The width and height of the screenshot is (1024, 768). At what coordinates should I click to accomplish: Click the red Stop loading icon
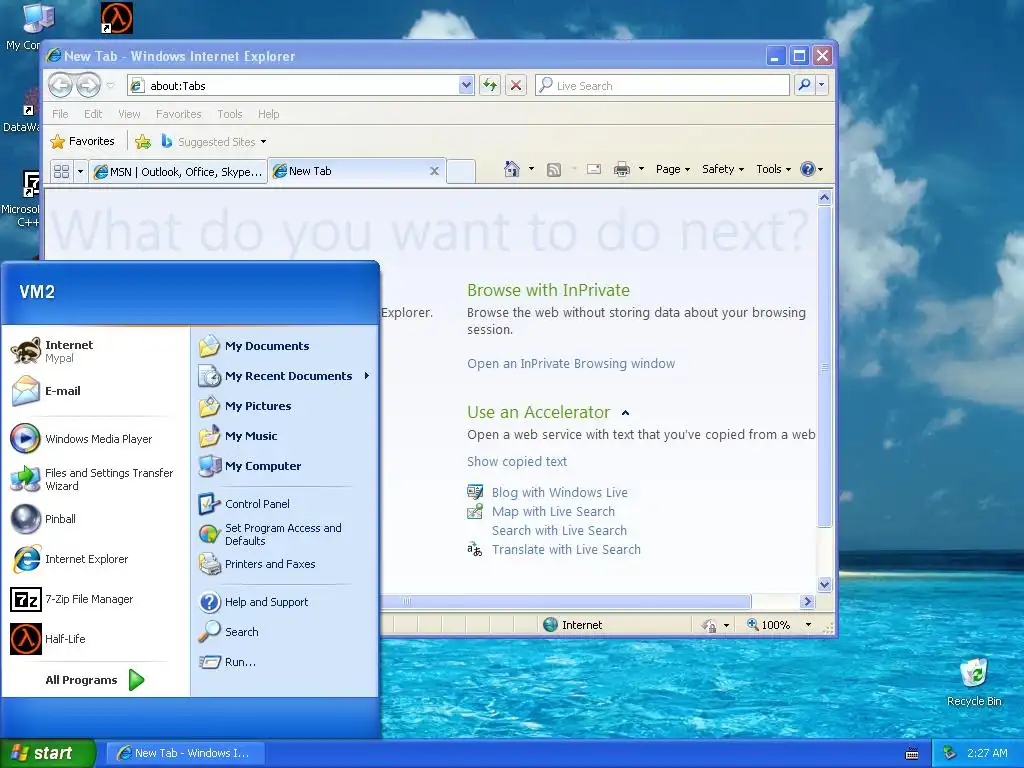click(516, 85)
